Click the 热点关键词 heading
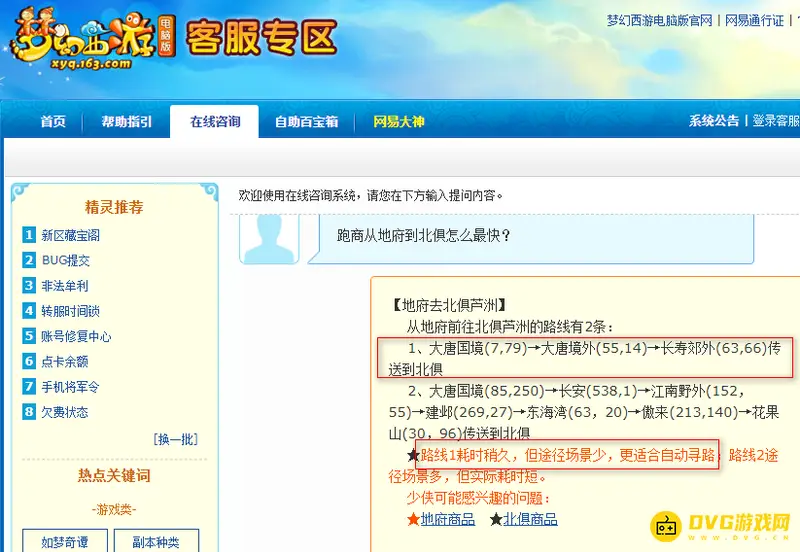The width and height of the screenshot is (800, 552). [x=114, y=475]
